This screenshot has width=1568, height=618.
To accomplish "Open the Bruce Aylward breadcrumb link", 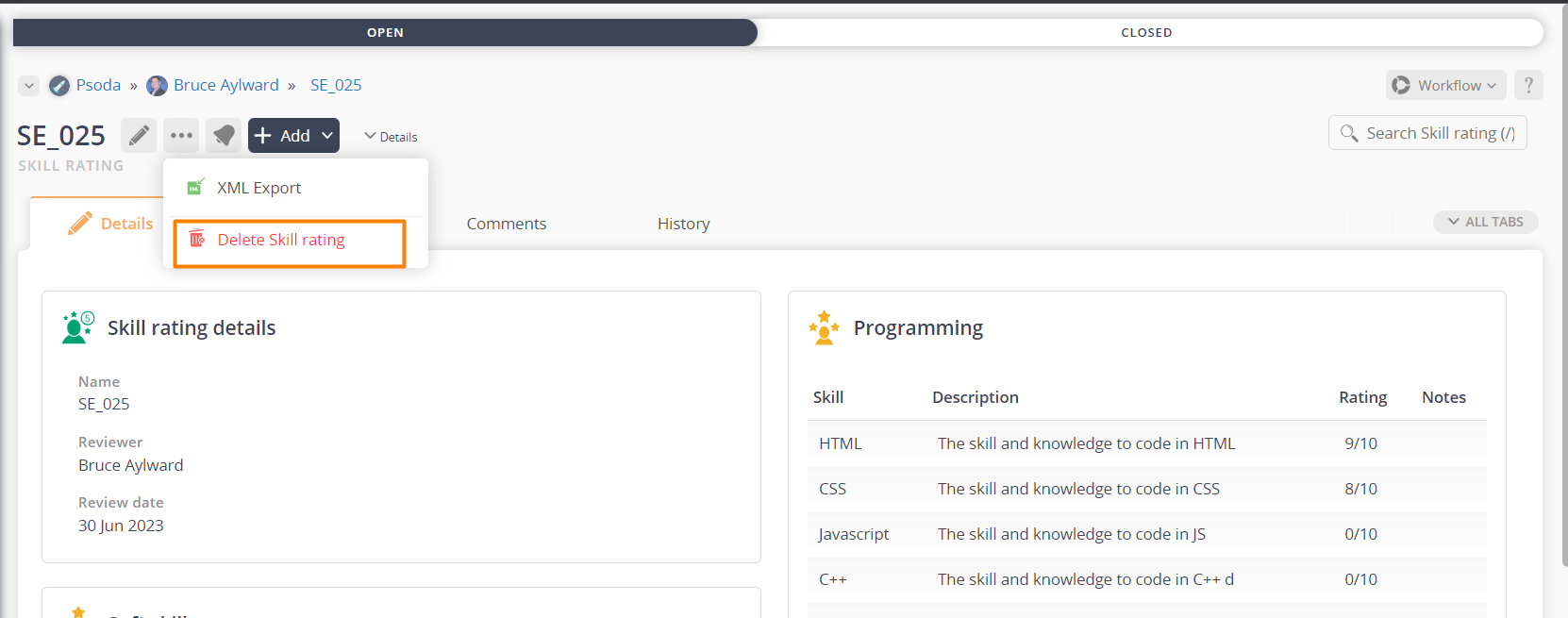I will pos(226,85).
